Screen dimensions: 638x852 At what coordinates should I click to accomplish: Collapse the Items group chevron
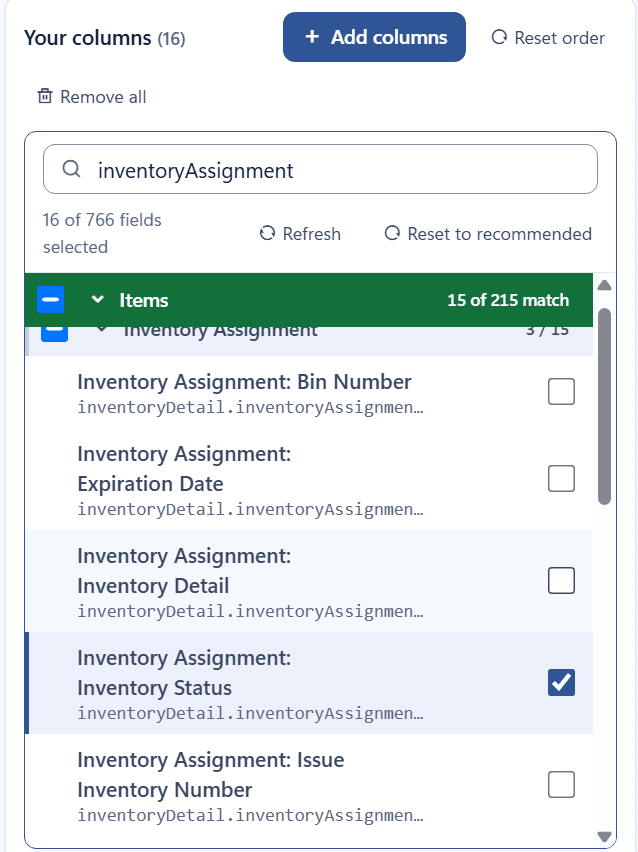pyautogui.click(x=97, y=299)
